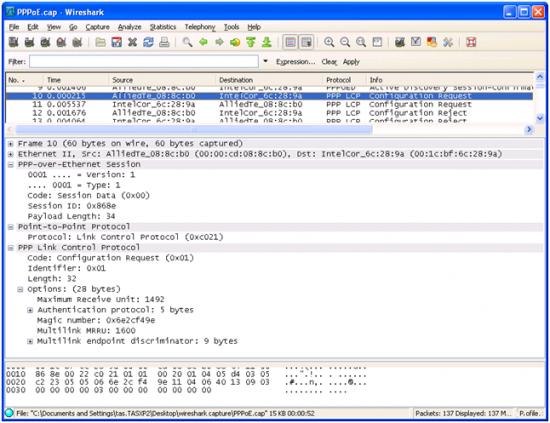Viewport: 550px width, 423px height.
Task: Go back in packet history
Action: (203, 42)
